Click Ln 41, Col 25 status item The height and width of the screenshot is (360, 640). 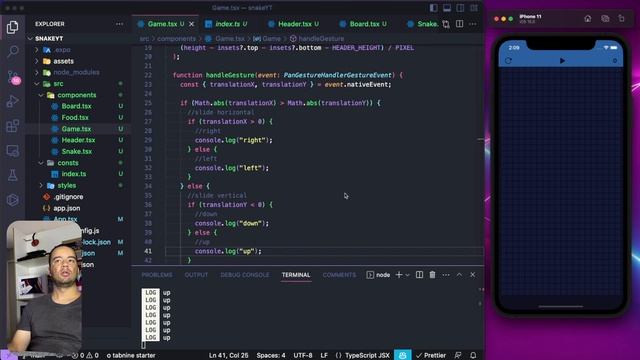click(228, 355)
